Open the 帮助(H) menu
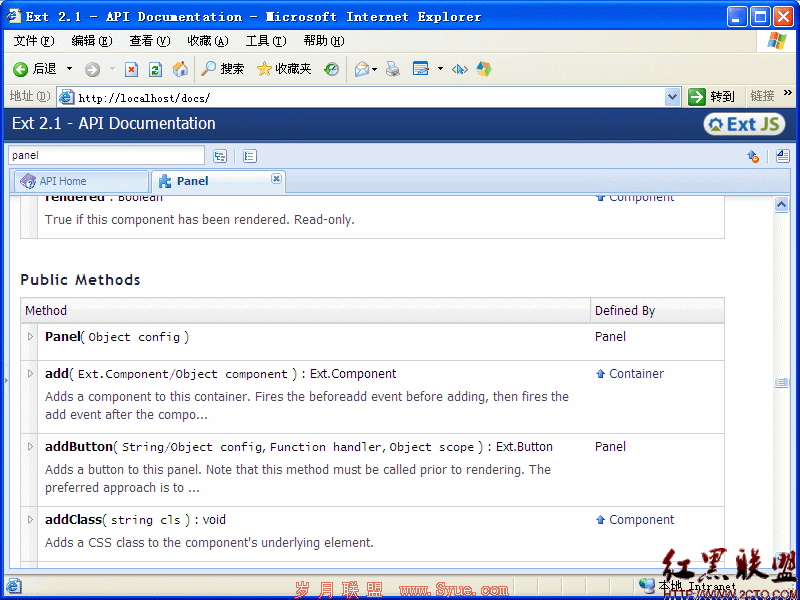This screenshot has height=600, width=800. 323,41
